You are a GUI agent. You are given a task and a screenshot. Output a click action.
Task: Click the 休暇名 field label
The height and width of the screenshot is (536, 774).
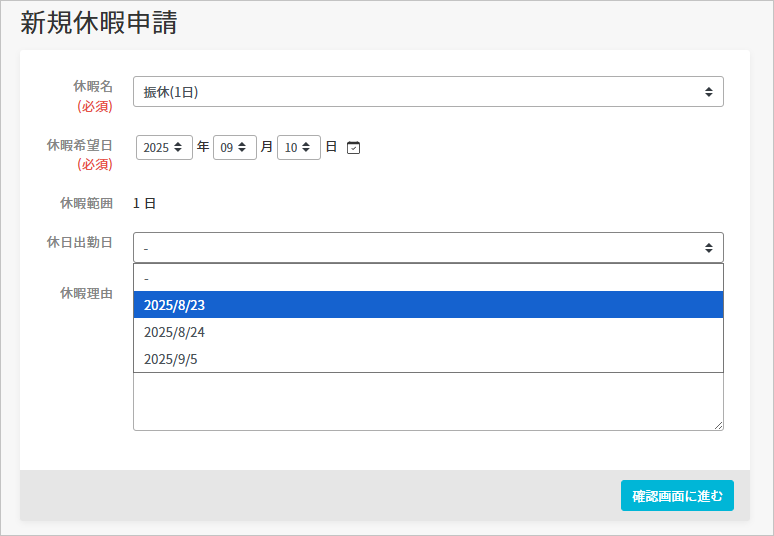93,87
